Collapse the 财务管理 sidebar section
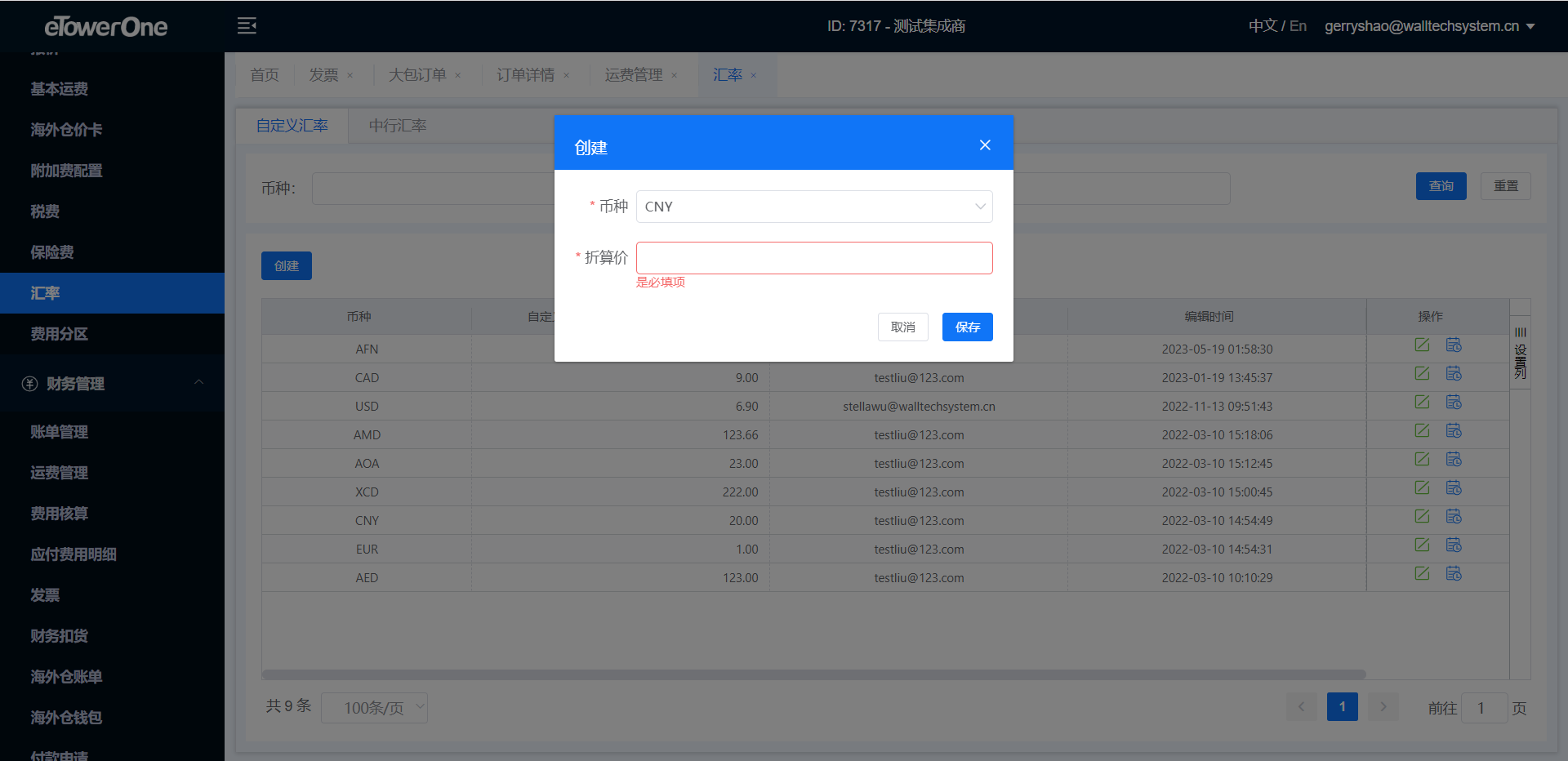Viewport: 1568px width, 761px height. [x=198, y=383]
